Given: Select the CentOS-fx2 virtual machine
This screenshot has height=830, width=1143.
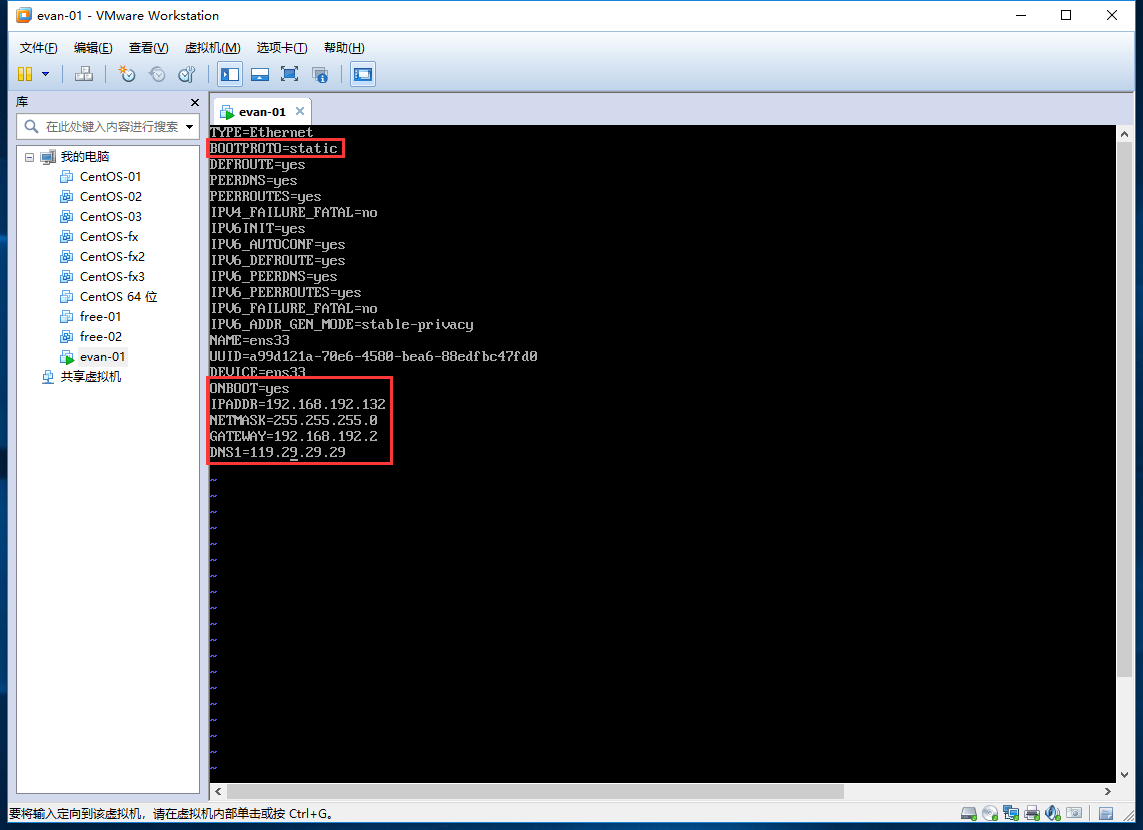Looking at the screenshot, I should [112, 257].
